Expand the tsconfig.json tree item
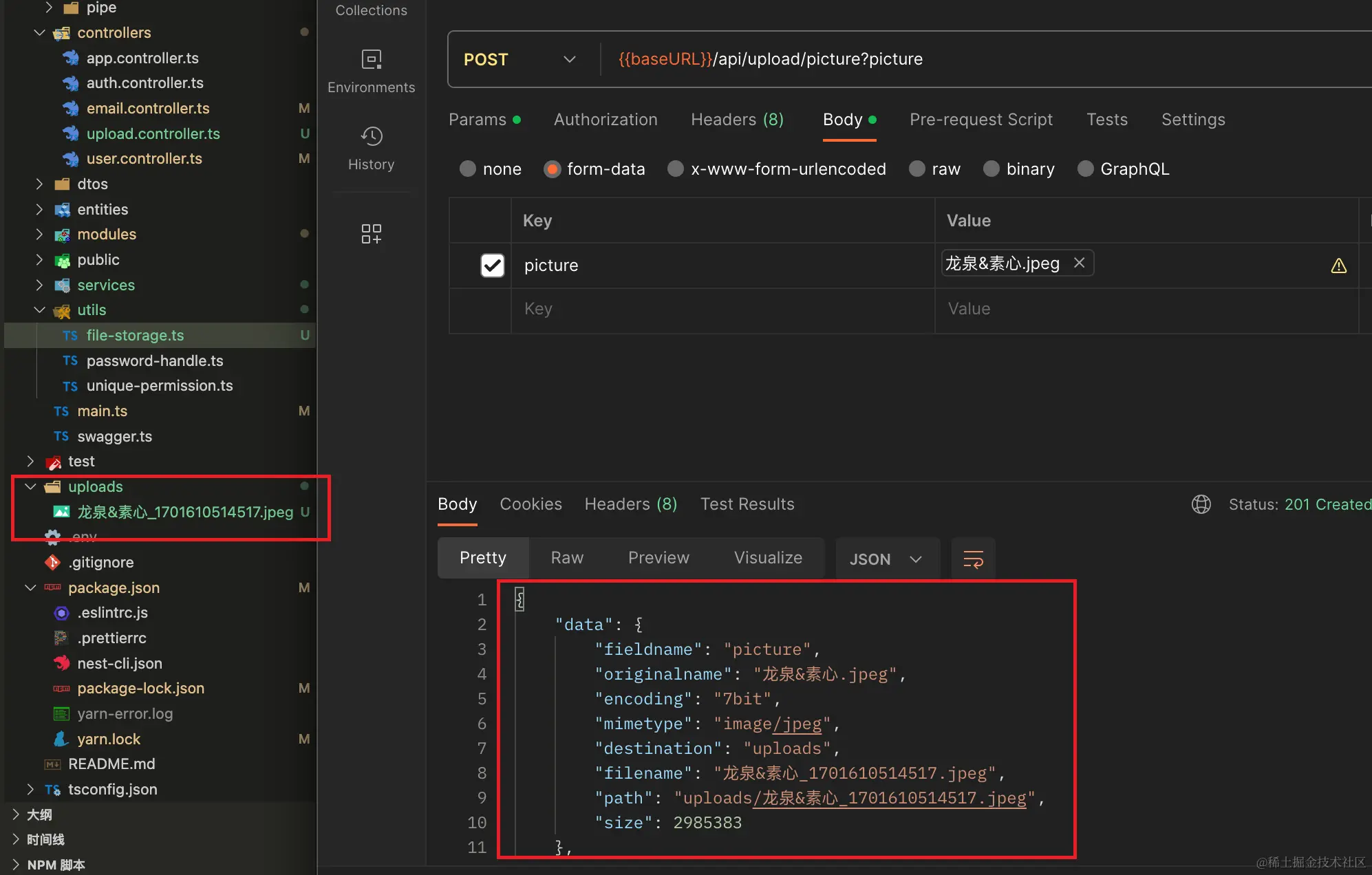This screenshot has width=1372, height=875. (30, 789)
